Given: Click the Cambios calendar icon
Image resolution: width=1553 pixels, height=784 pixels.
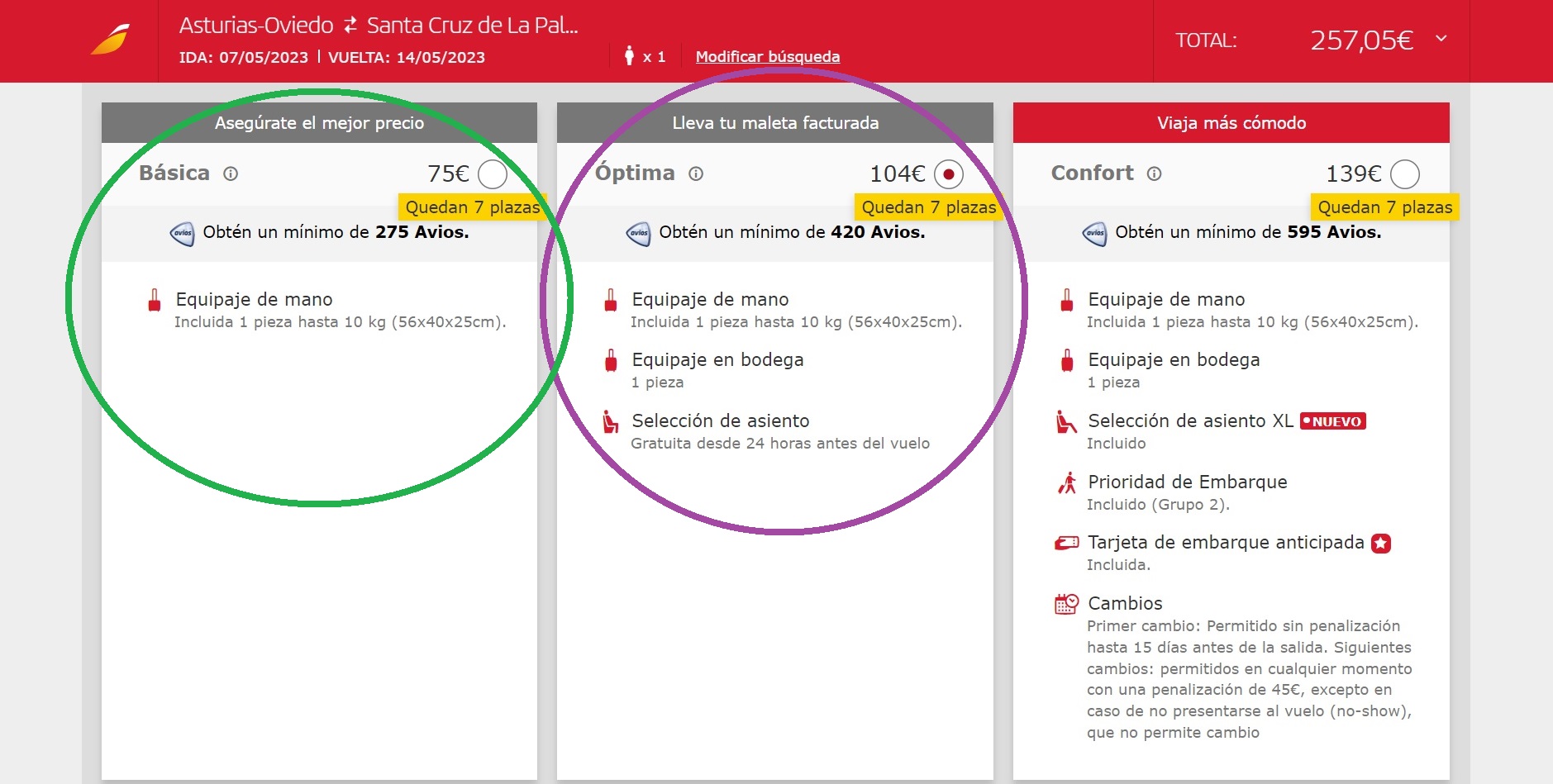Looking at the screenshot, I should point(1066,604).
